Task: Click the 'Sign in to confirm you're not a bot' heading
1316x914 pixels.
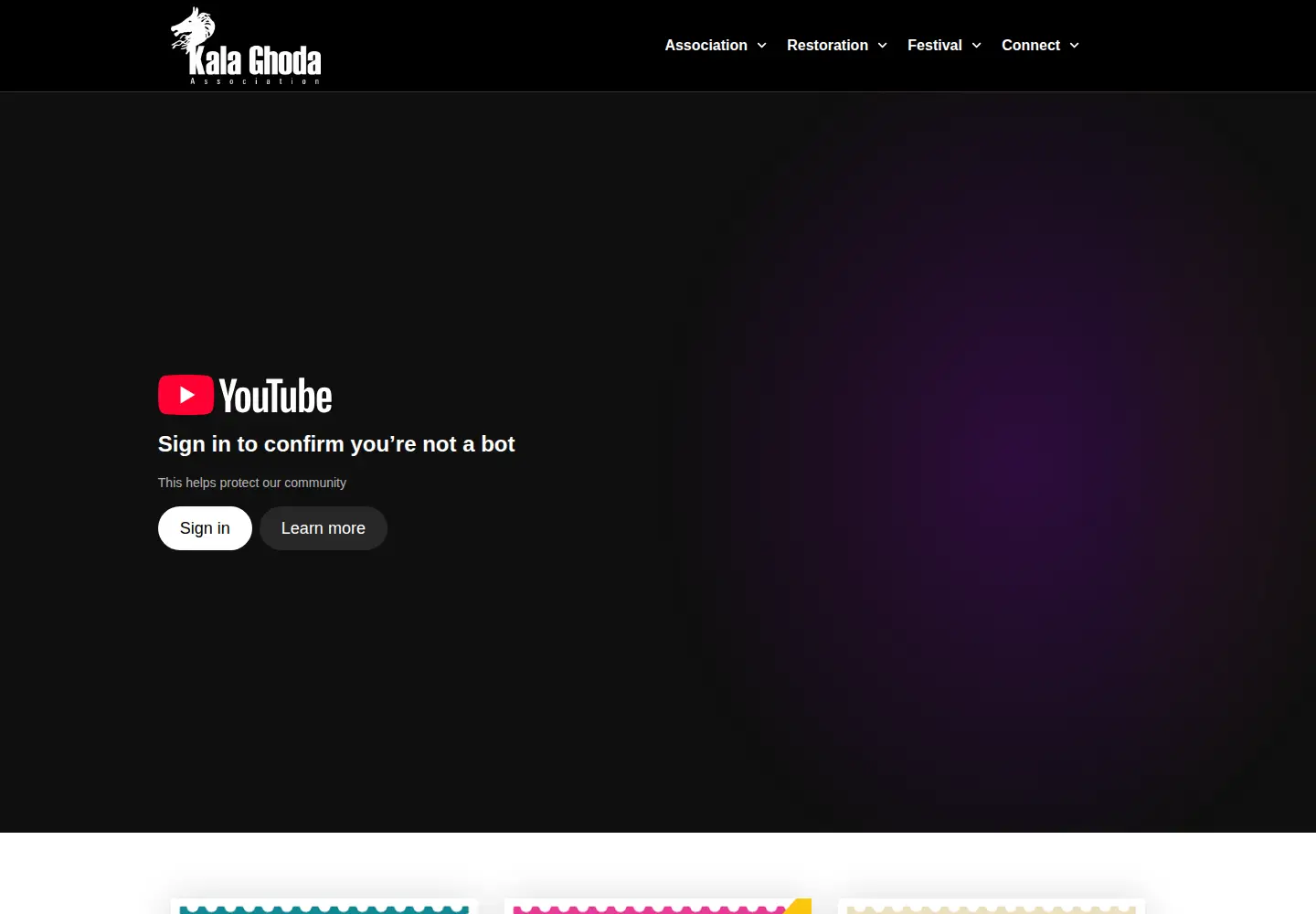Action: (x=336, y=444)
